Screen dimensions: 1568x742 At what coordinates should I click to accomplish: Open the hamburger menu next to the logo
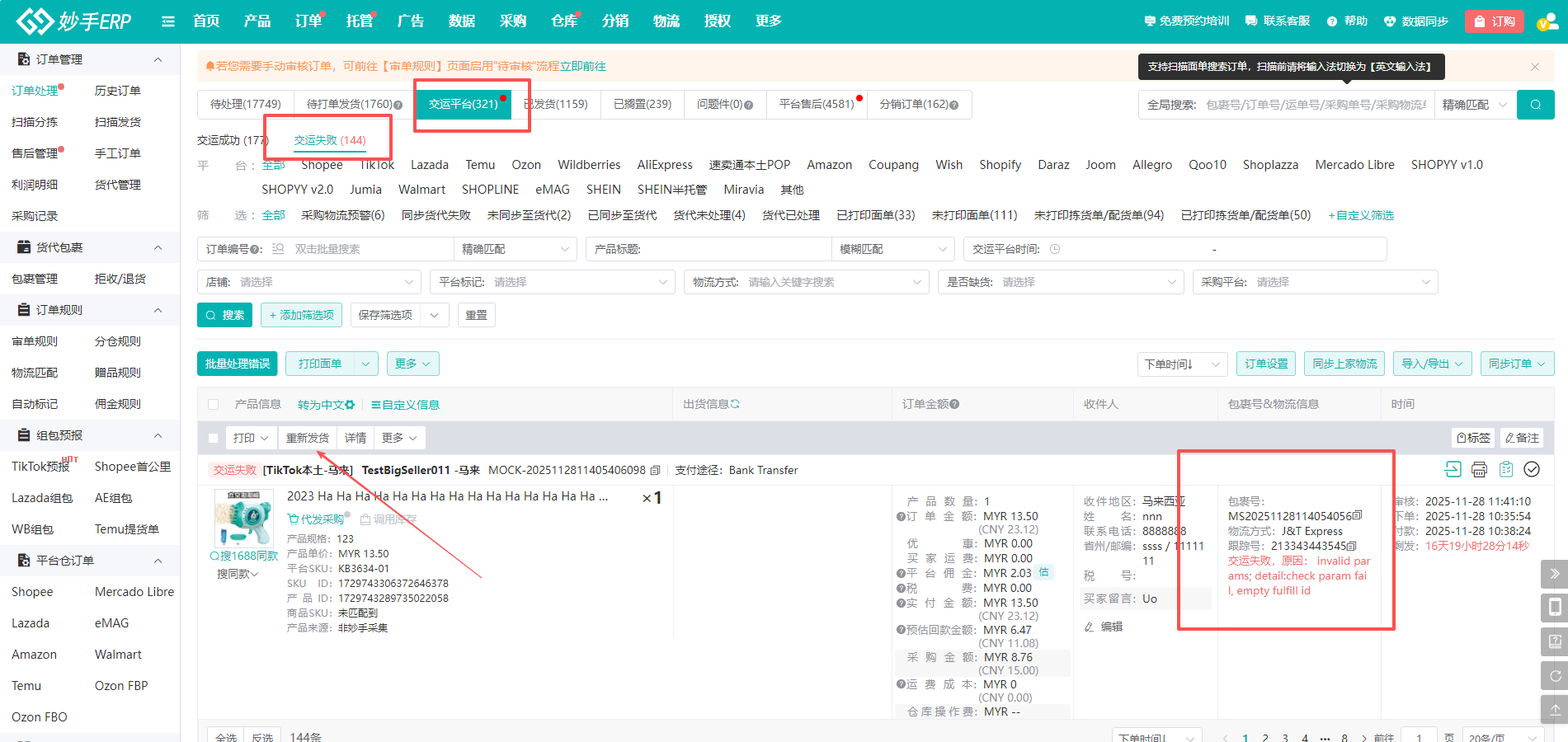tap(168, 21)
